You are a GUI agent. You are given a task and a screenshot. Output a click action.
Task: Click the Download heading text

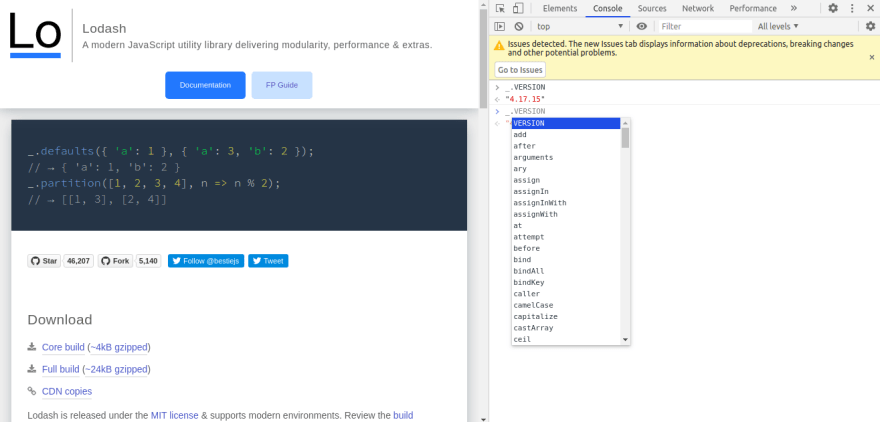click(x=59, y=320)
